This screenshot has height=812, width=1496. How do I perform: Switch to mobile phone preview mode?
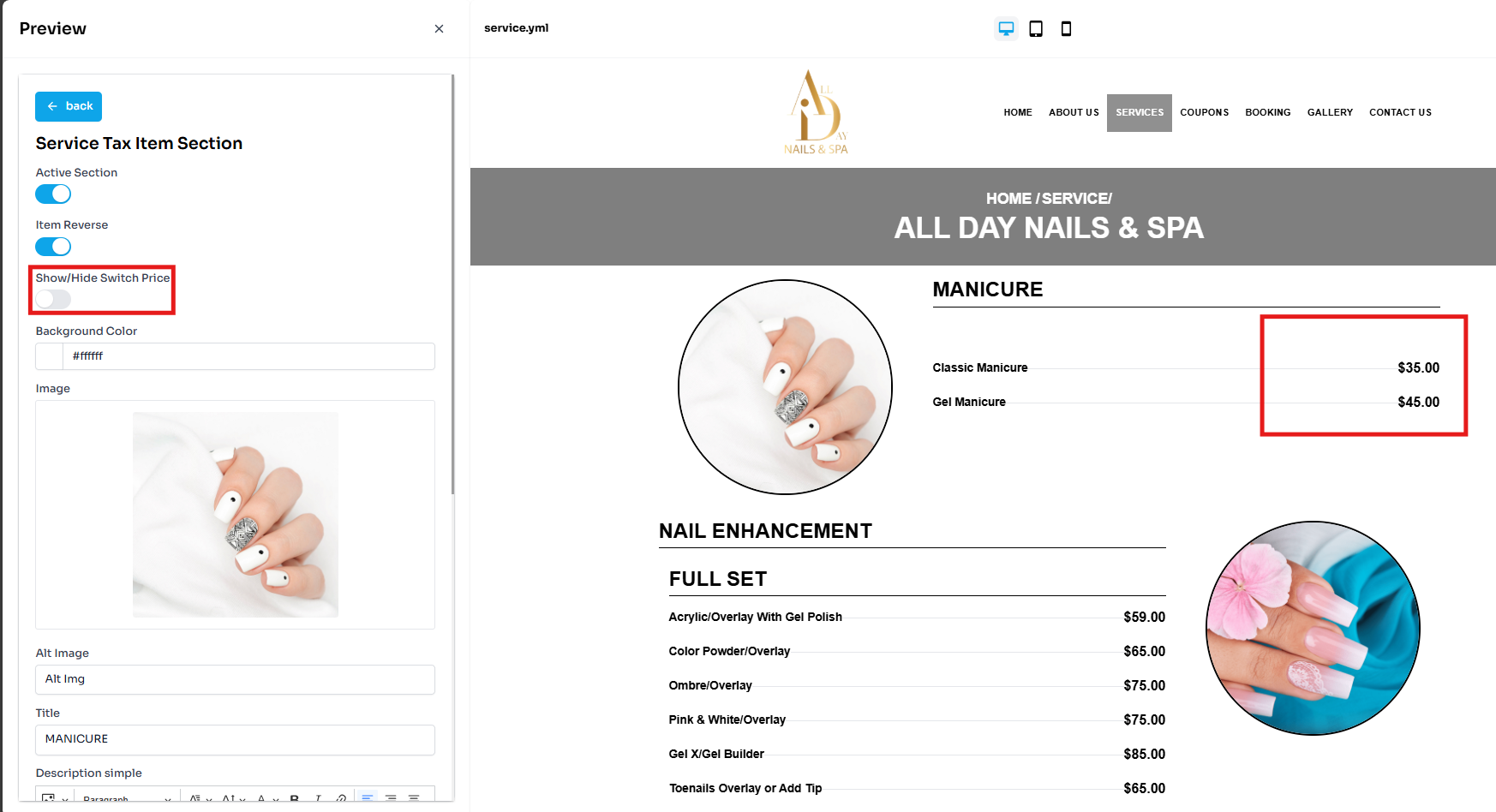[1066, 28]
